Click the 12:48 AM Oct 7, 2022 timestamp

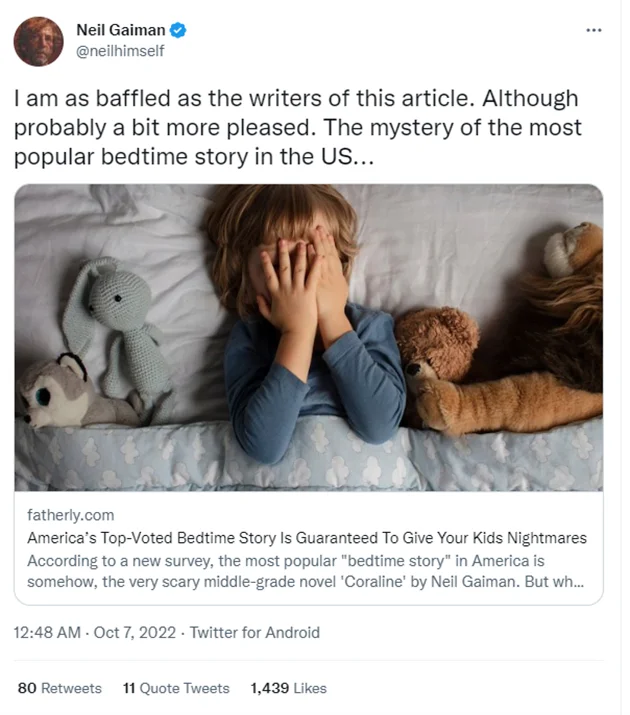(x=95, y=632)
